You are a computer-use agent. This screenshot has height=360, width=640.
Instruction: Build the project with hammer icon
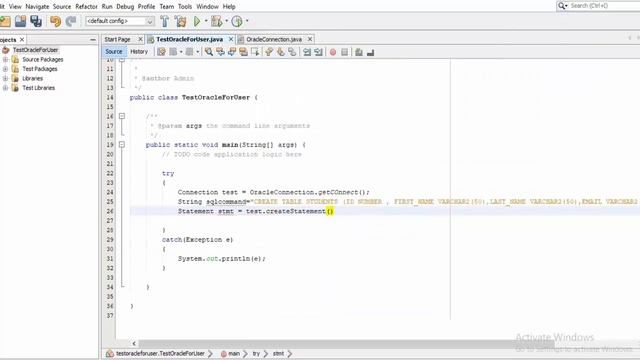click(x=164, y=21)
